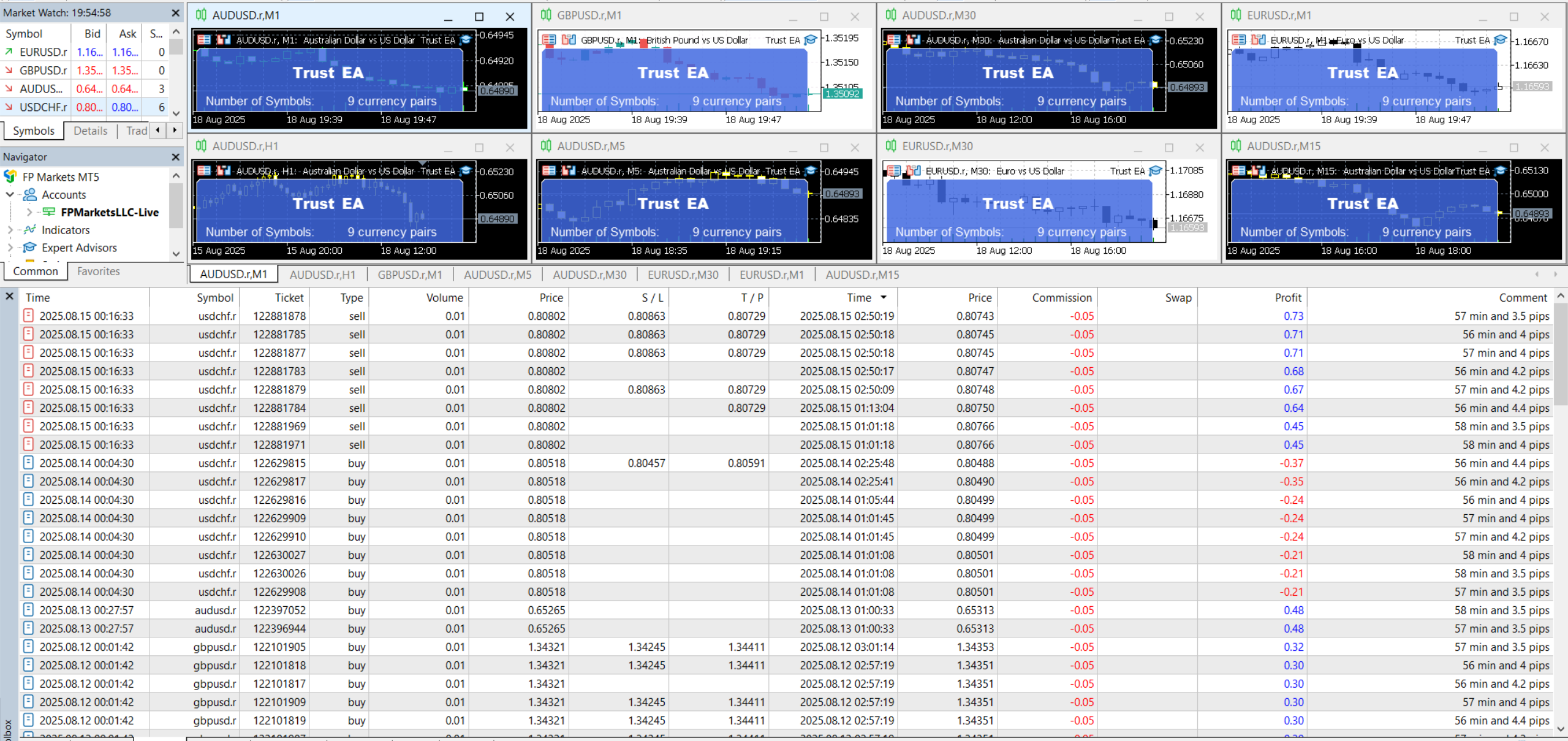Expand the Expert Advisors tree node
This screenshot has width=1568, height=741.
coord(10,248)
